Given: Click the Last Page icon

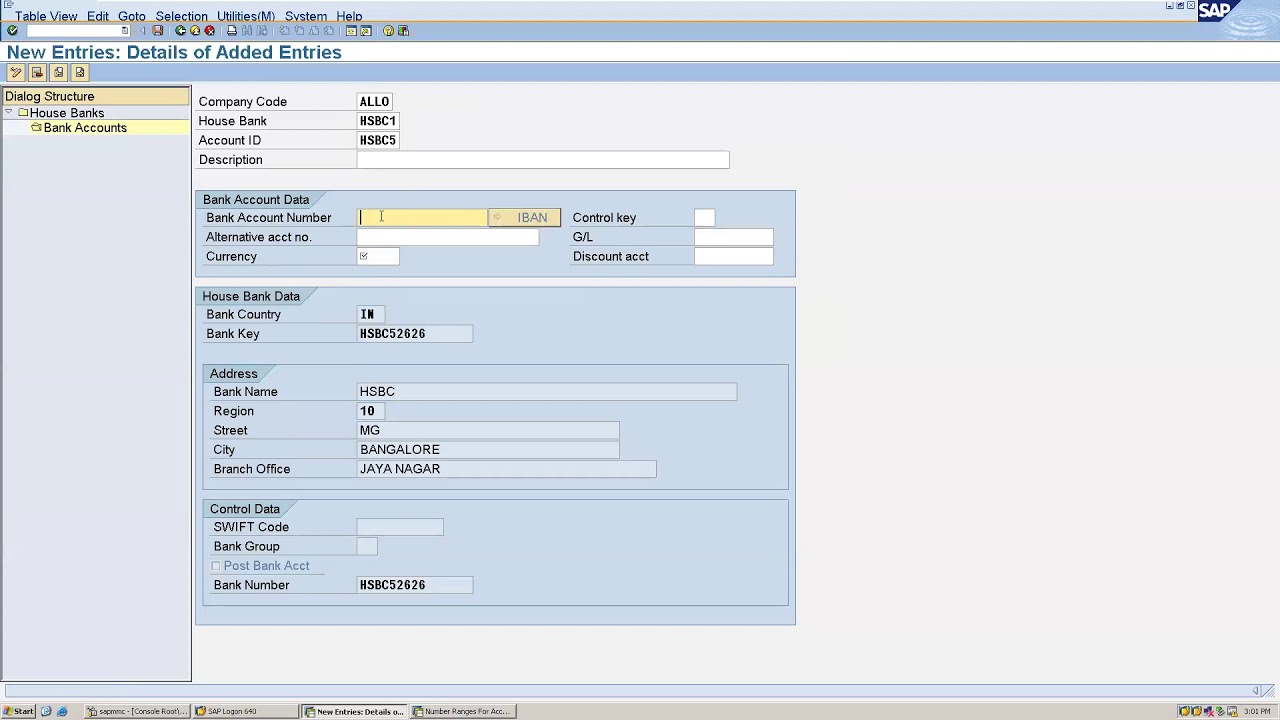Looking at the screenshot, I should coord(329,31).
